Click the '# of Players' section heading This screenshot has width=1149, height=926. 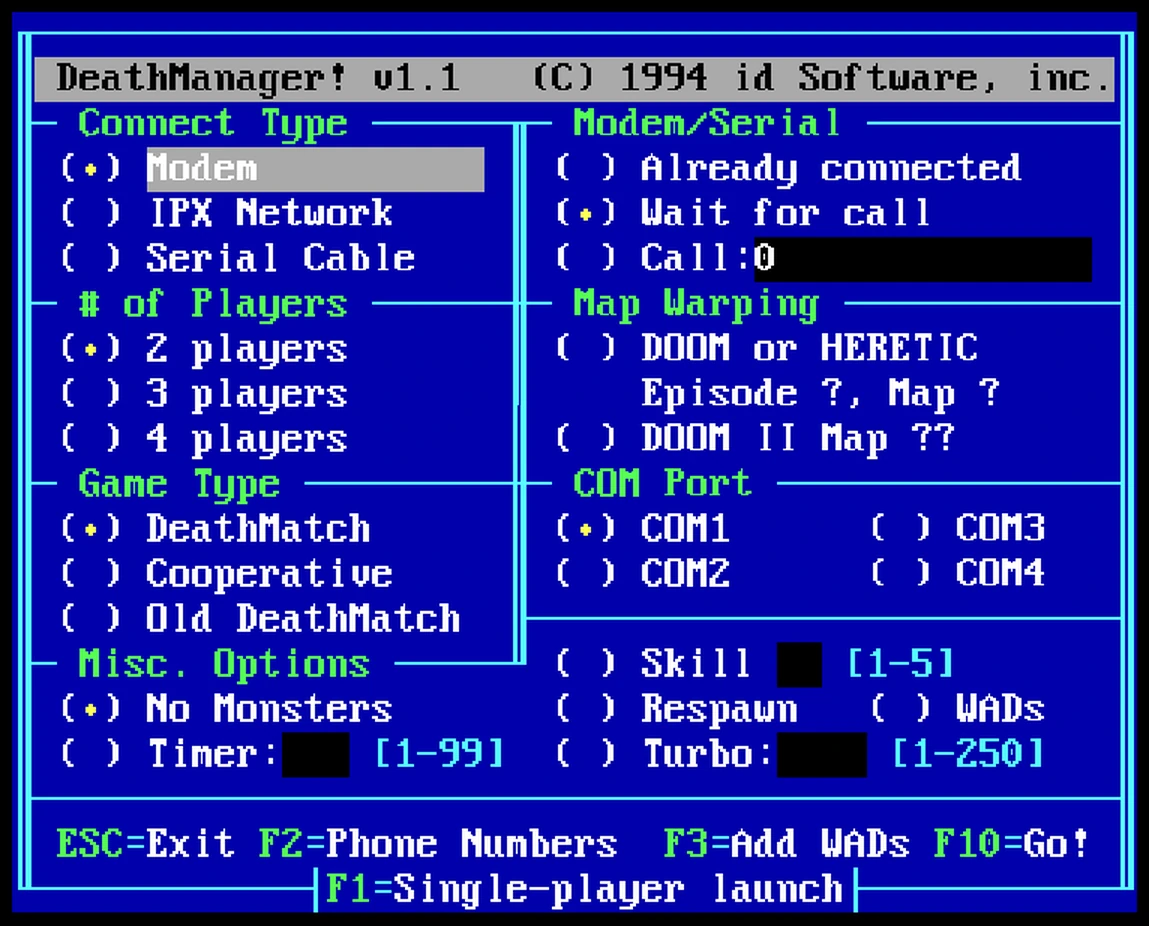click(x=213, y=304)
